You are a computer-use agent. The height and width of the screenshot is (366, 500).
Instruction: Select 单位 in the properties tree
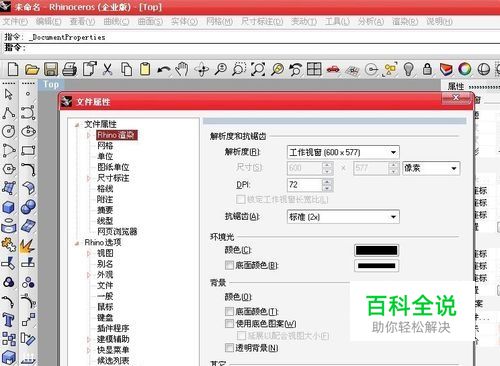(105, 156)
